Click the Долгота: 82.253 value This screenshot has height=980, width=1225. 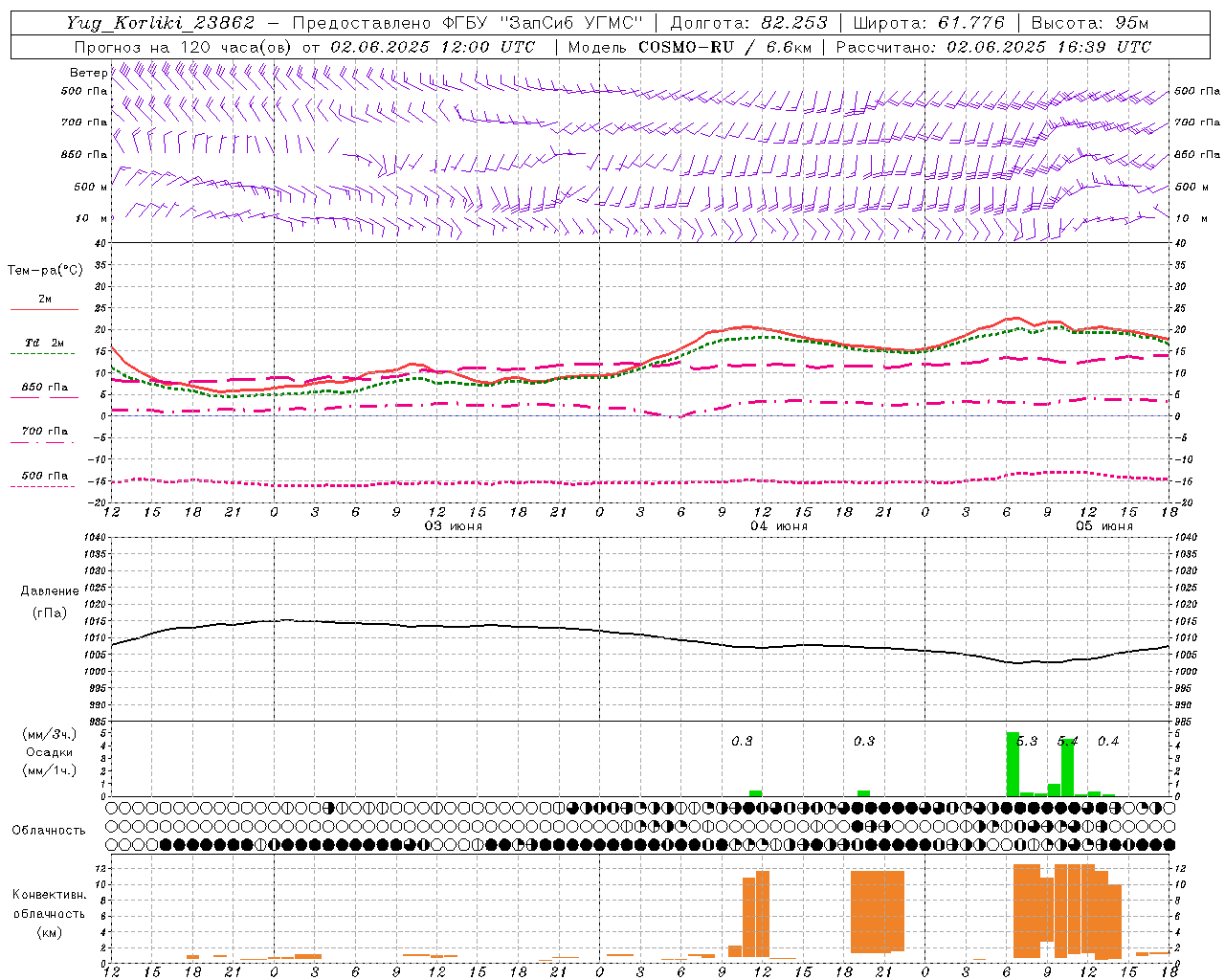click(748, 23)
